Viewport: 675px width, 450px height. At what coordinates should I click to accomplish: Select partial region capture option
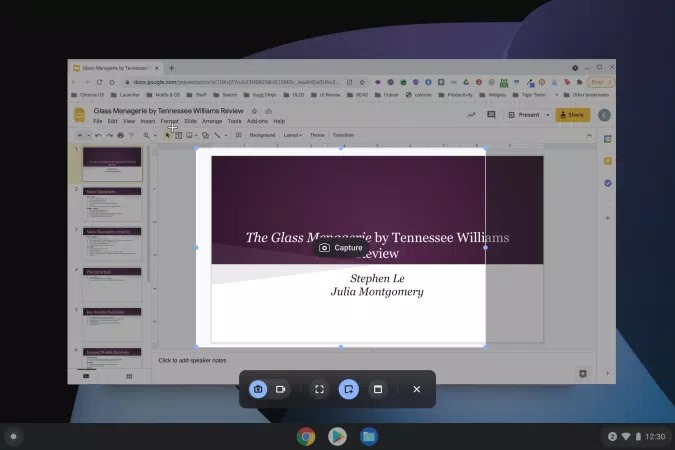click(348, 389)
